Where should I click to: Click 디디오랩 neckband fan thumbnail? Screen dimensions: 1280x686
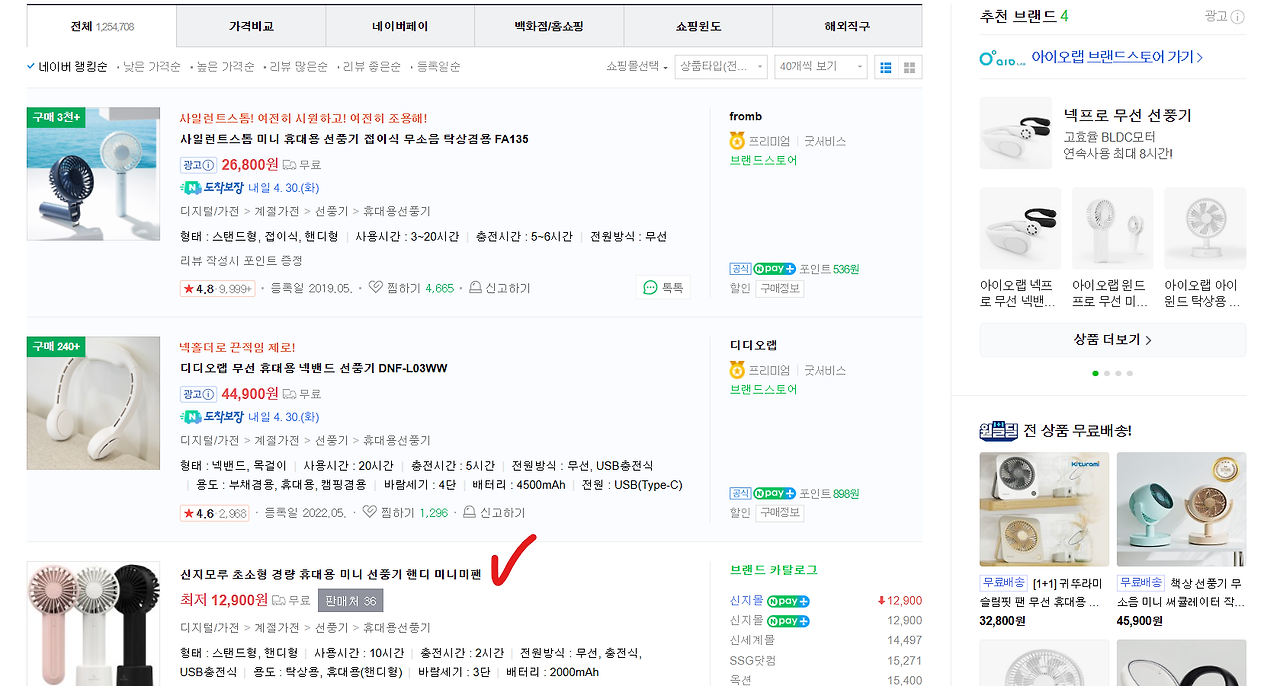(93, 403)
